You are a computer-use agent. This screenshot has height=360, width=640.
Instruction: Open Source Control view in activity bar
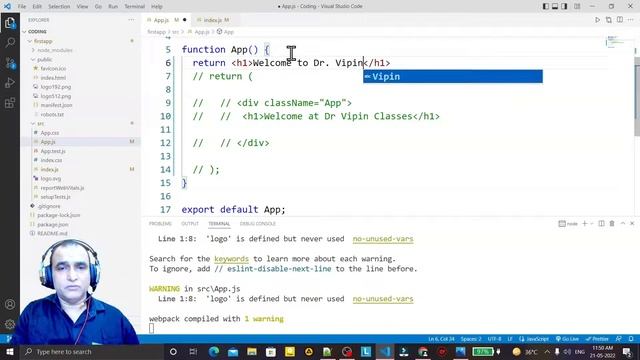click(10, 62)
